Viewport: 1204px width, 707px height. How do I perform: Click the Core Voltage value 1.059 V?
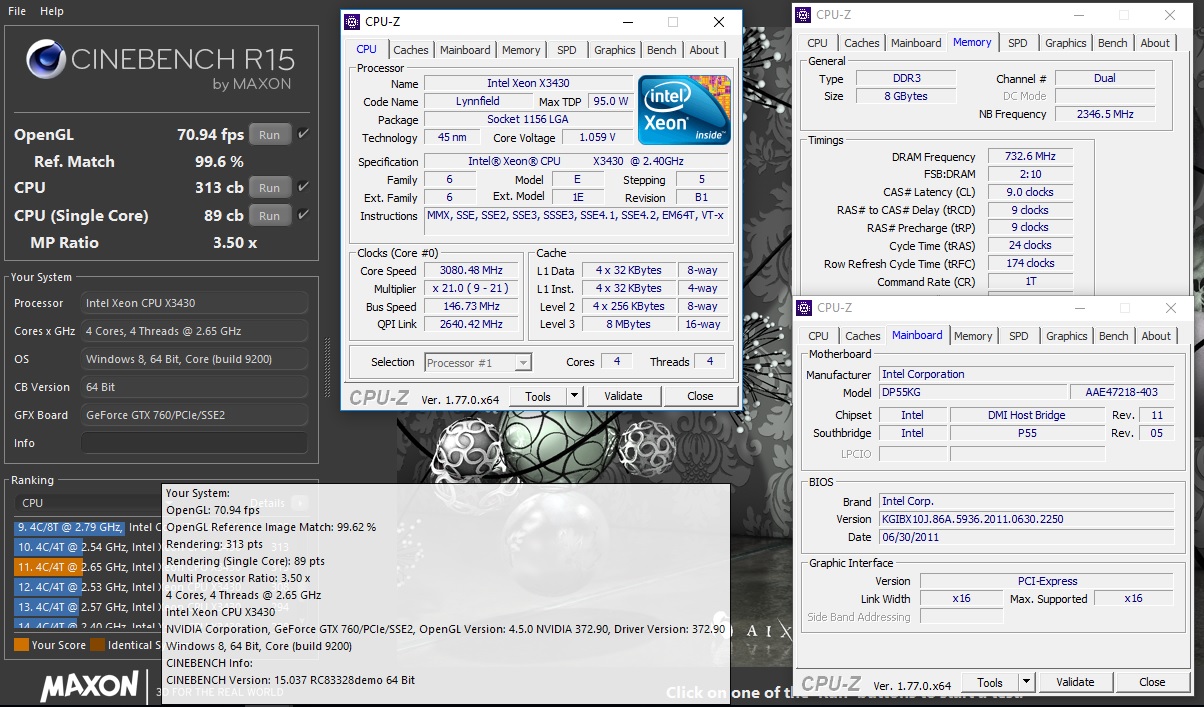point(597,138)
